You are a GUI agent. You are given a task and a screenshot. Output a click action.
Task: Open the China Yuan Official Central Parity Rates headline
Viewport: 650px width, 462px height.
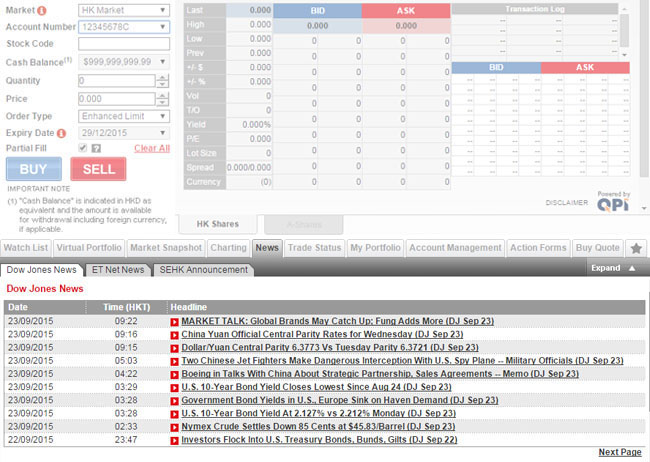tap(322, 335)
